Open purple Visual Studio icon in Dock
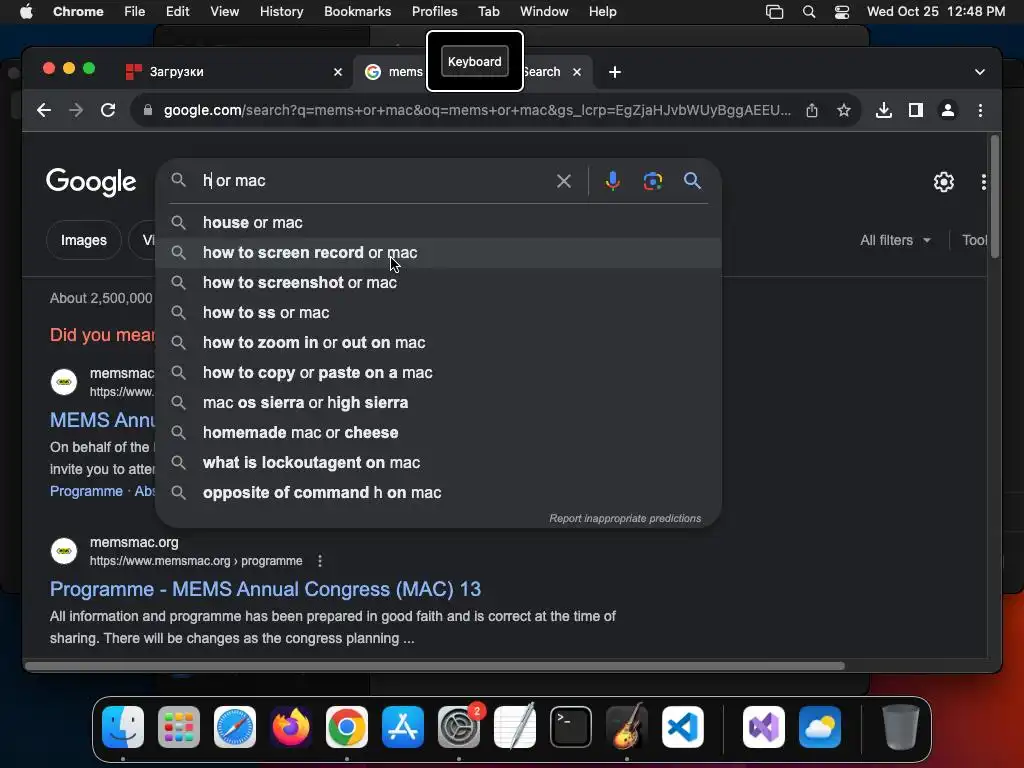Viewport: 1024px width, 768px height. 763,727
